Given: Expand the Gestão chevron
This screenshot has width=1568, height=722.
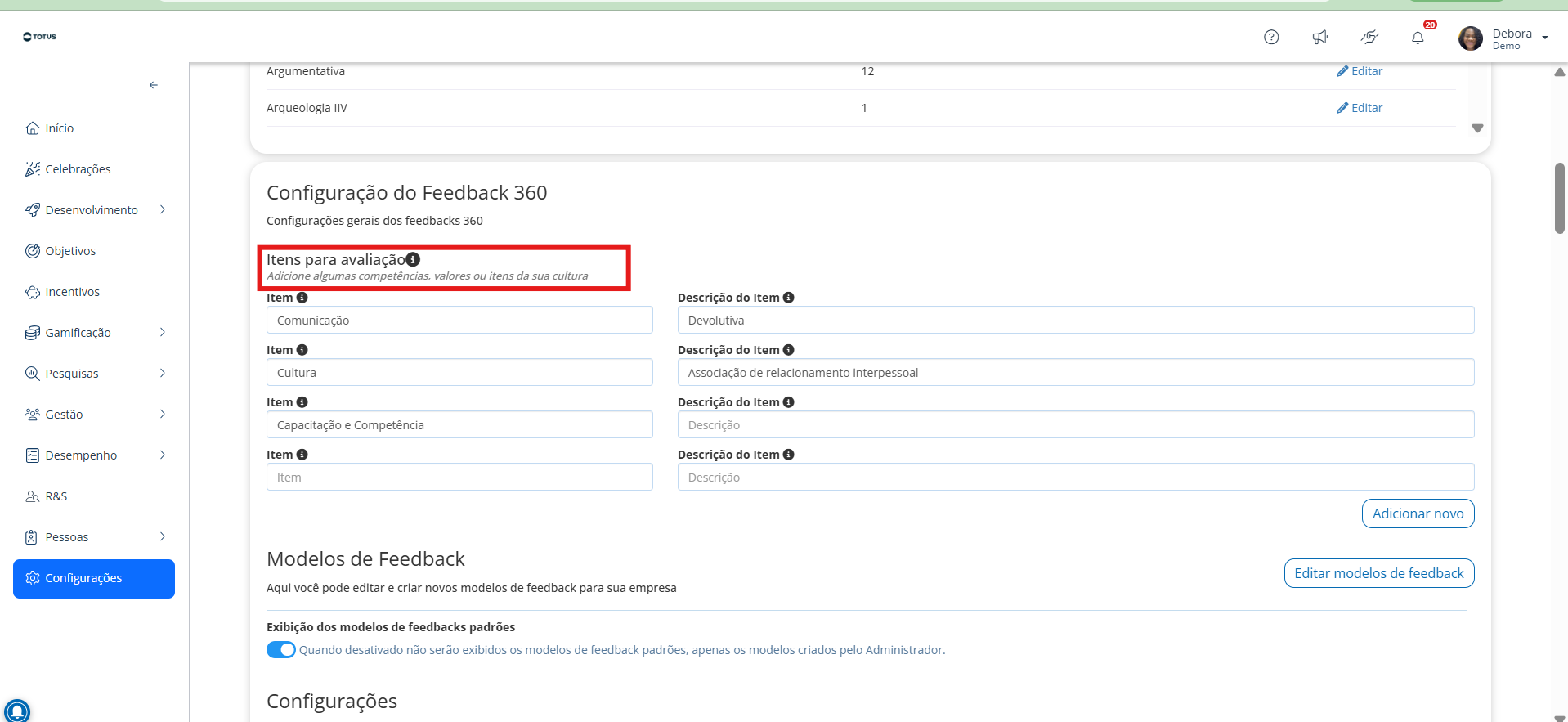Looking at the screenshot, I should [163, 415].
